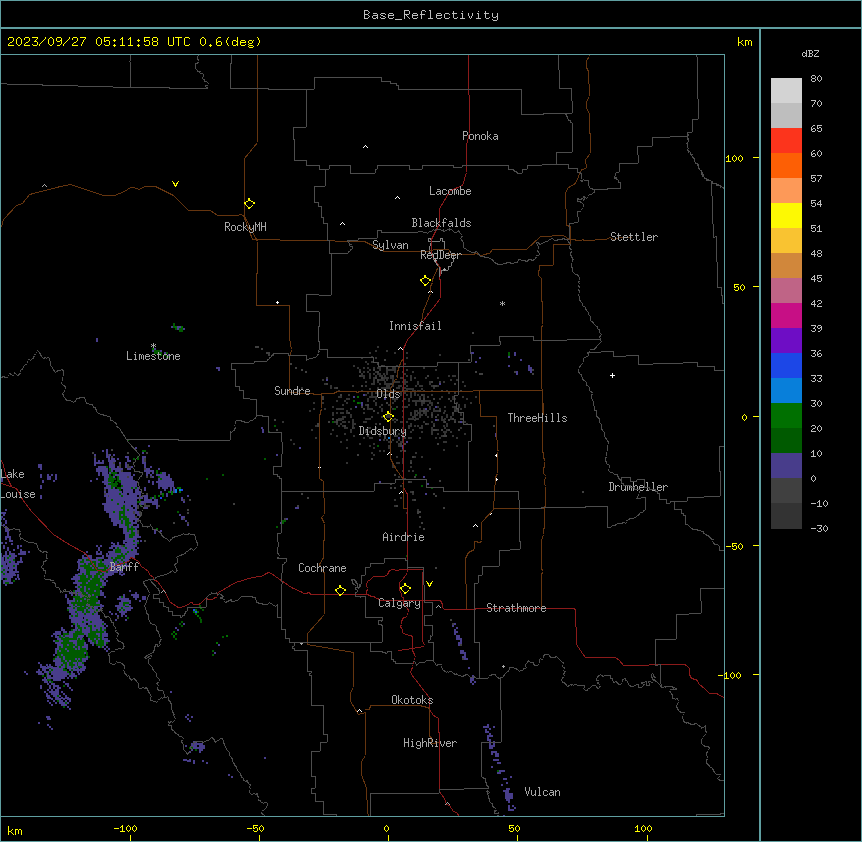Click the Sylvan label
Viewport: 862px width, 842px height.
pos(390,245)
